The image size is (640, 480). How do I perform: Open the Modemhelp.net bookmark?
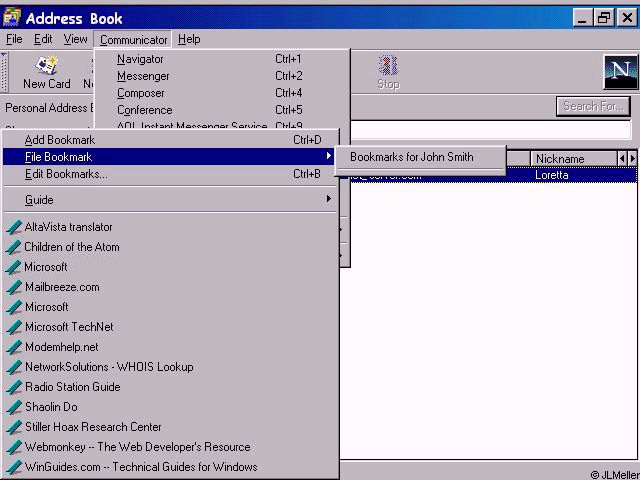(62, 347)
